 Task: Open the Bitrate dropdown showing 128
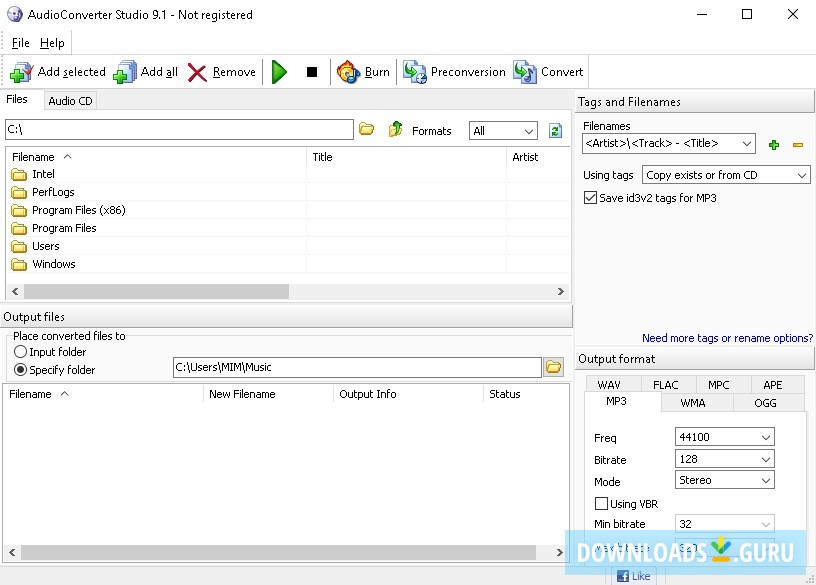pos(724,459)
